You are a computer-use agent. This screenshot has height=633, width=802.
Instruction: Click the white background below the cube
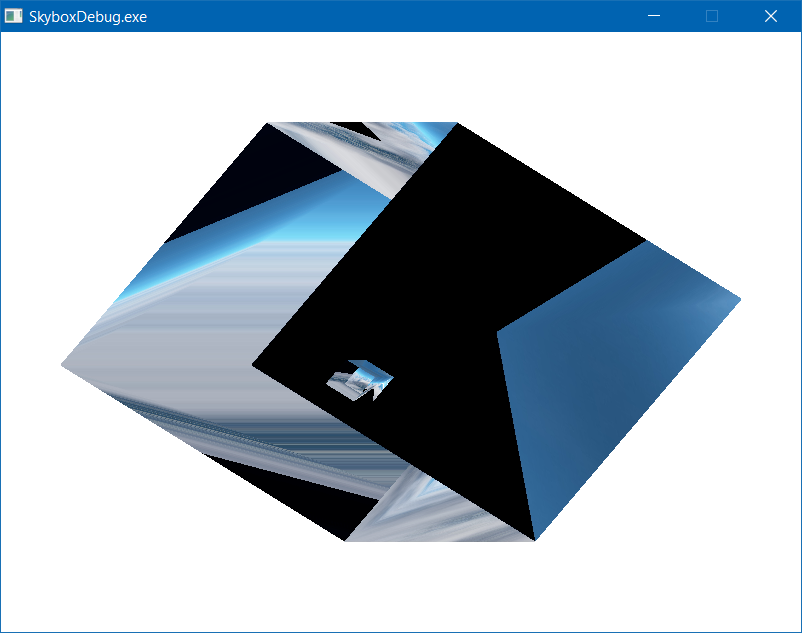(x=400, y=590)
